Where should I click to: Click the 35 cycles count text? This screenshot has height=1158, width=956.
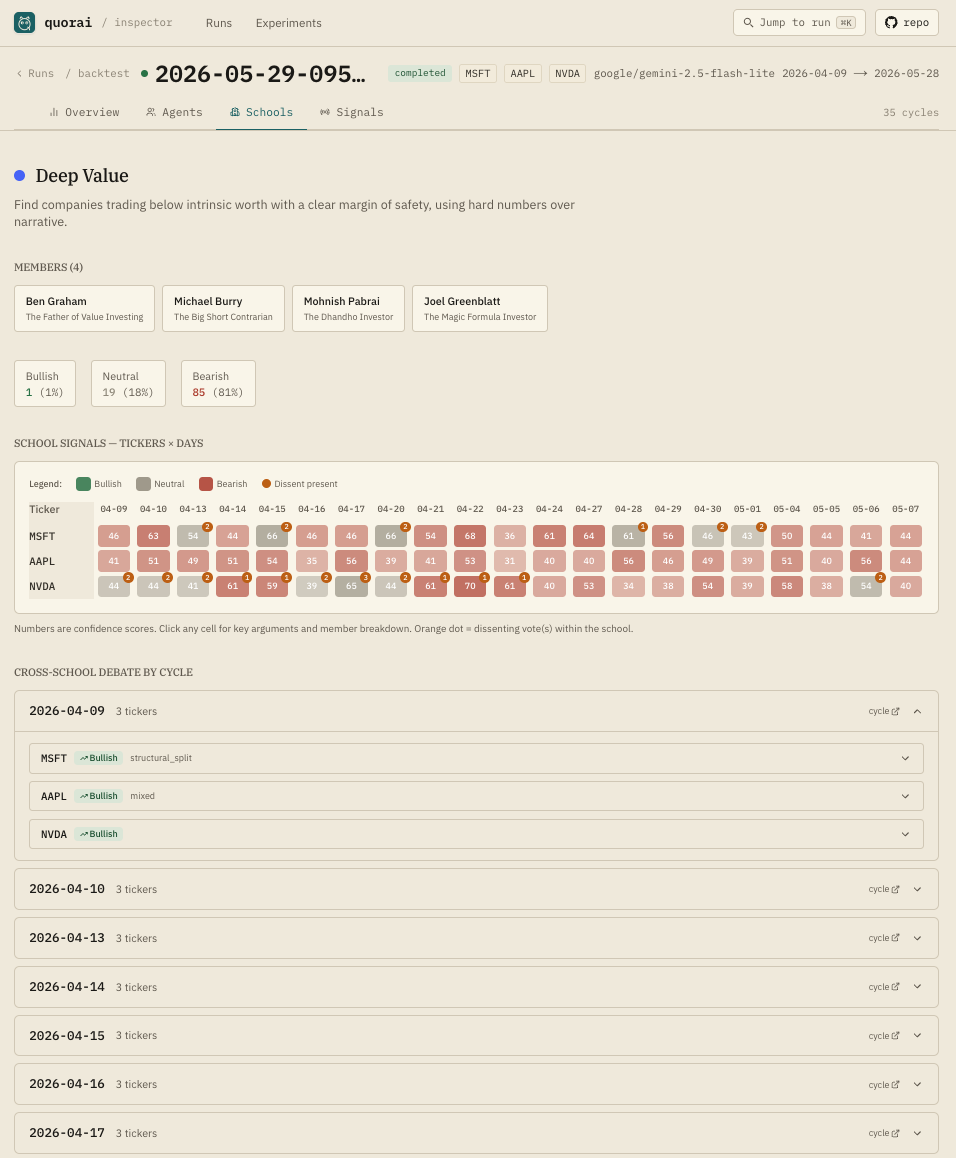tap(911, 113)
